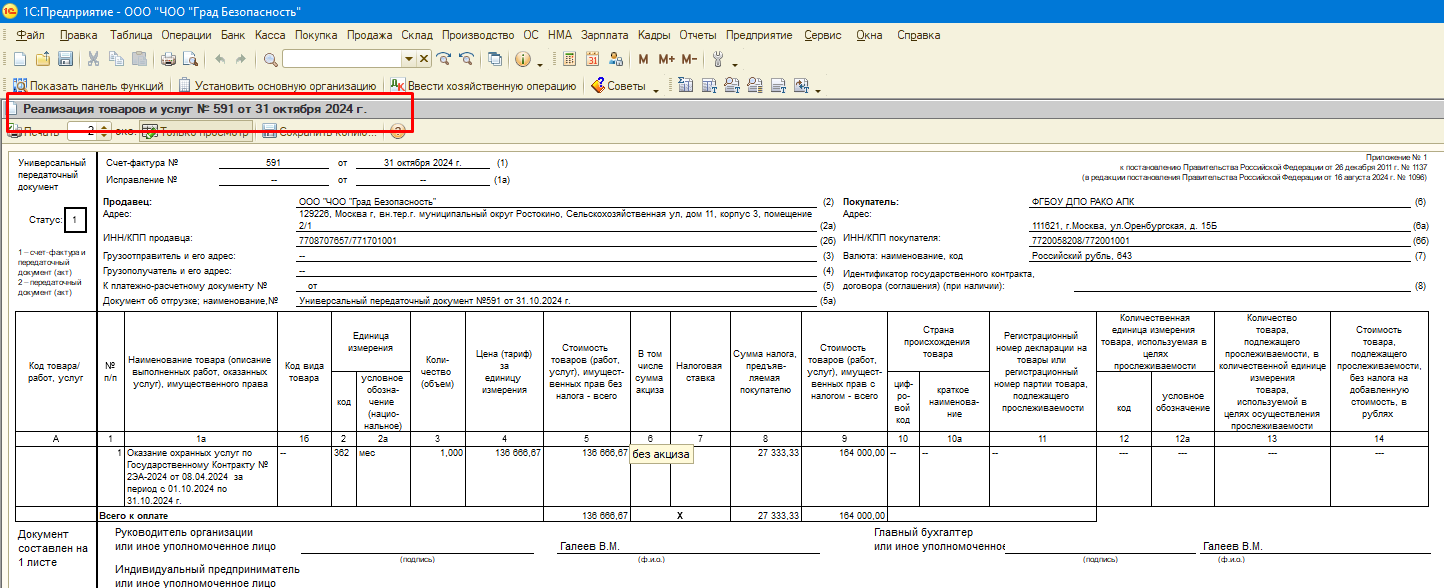Expand the Советы dropdown arrow
Viewport: 1444px width, 588px height.
coord(656,89)
